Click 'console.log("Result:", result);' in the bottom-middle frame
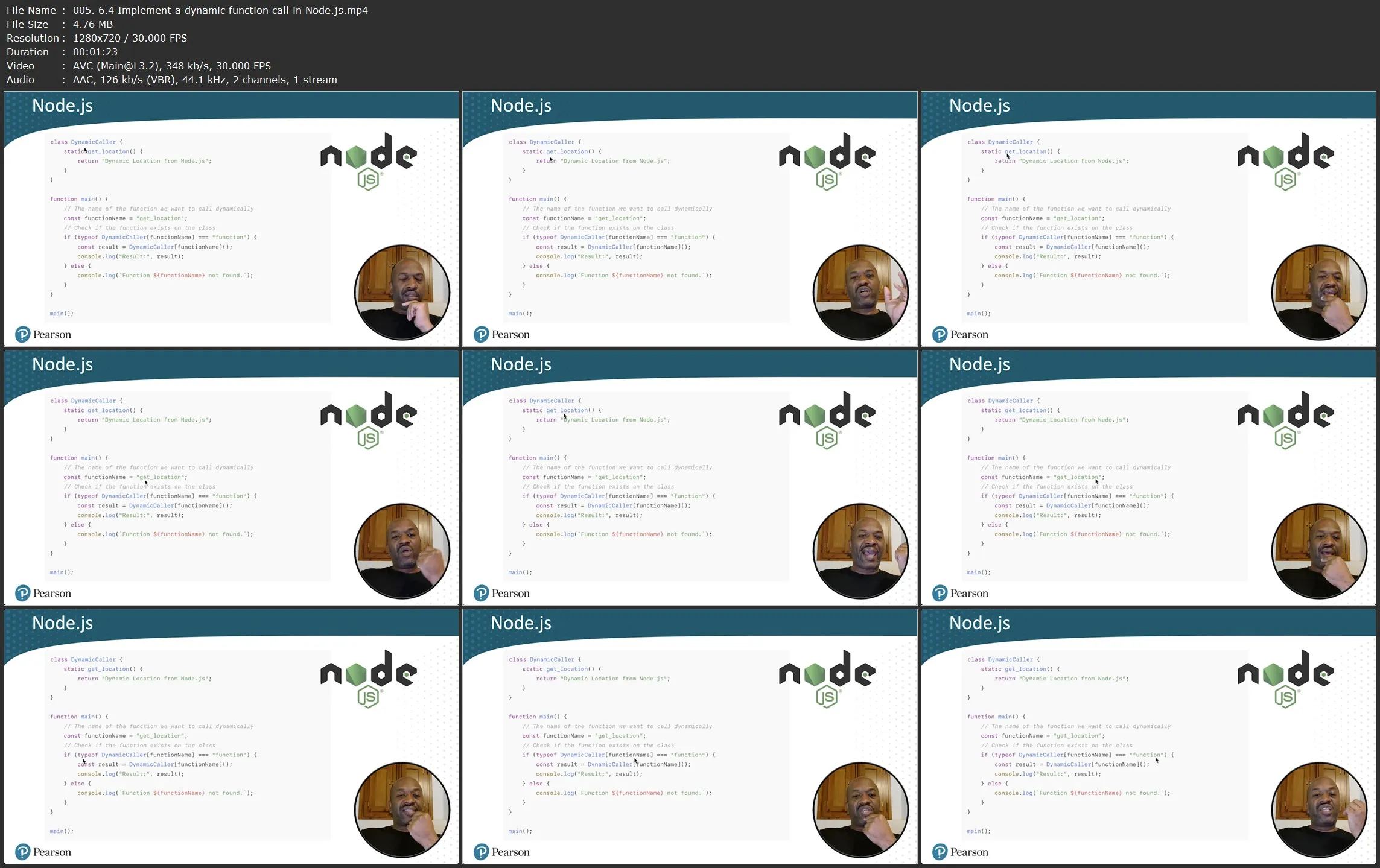The width and height of the screenshot is (1380, 868). coord(590,774)
